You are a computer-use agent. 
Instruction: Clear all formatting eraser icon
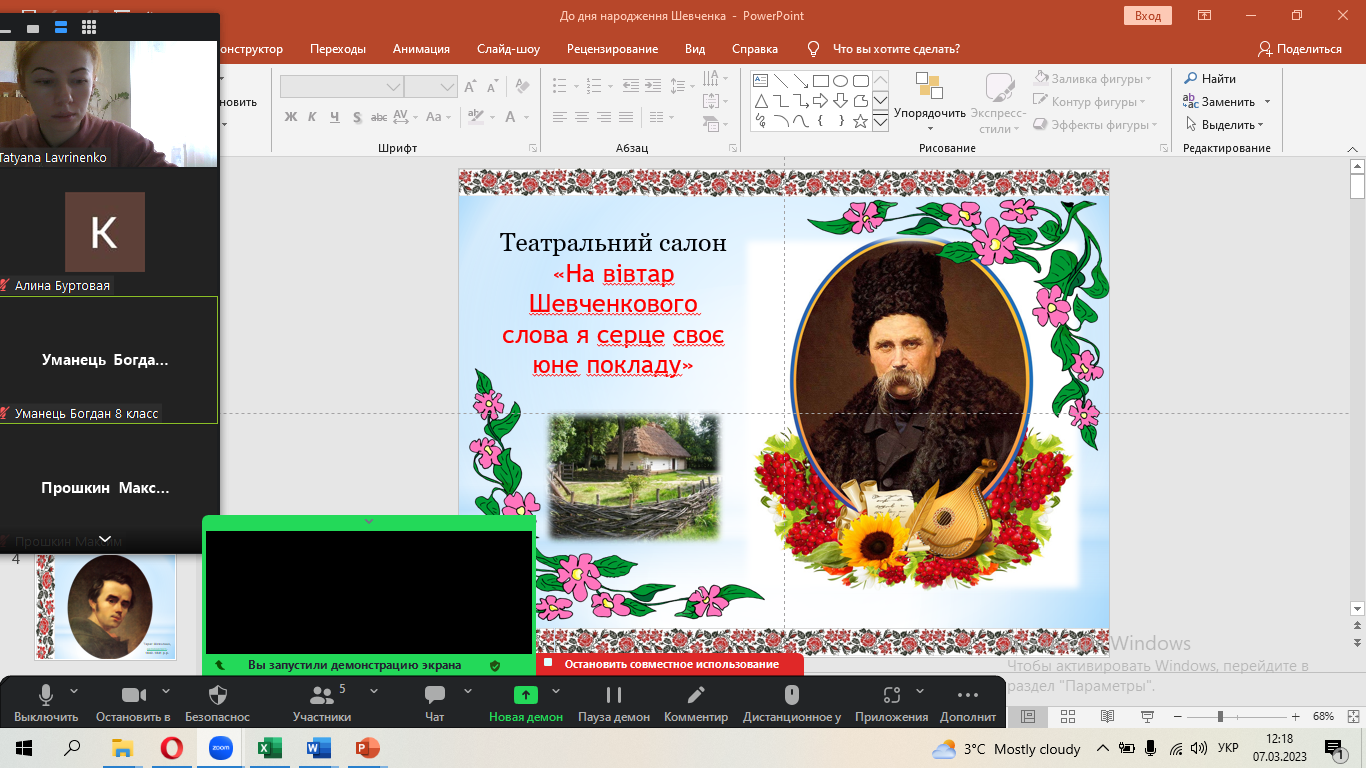point(523,87)
